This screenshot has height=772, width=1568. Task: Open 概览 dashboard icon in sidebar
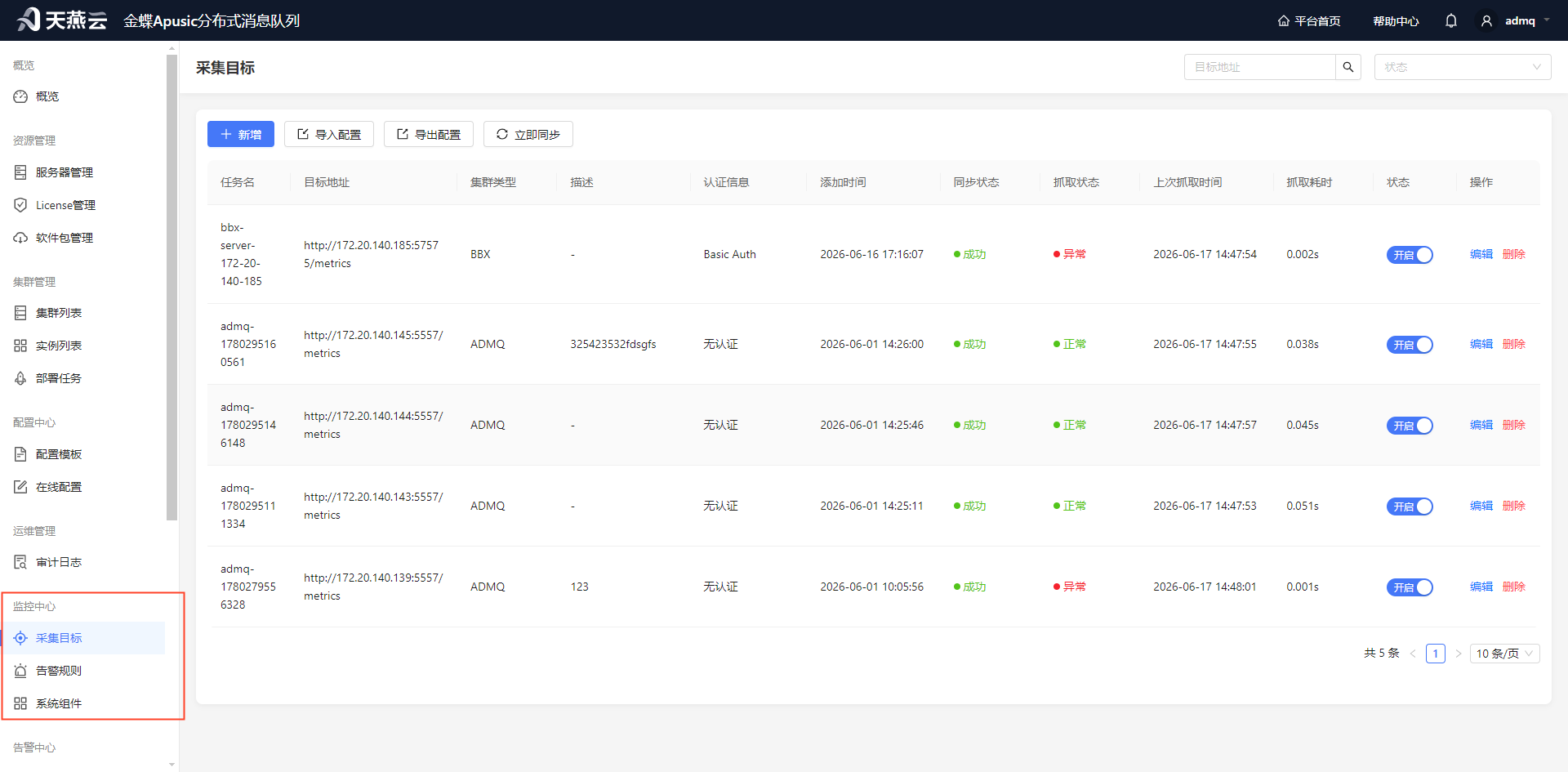(x=20, y=96)
